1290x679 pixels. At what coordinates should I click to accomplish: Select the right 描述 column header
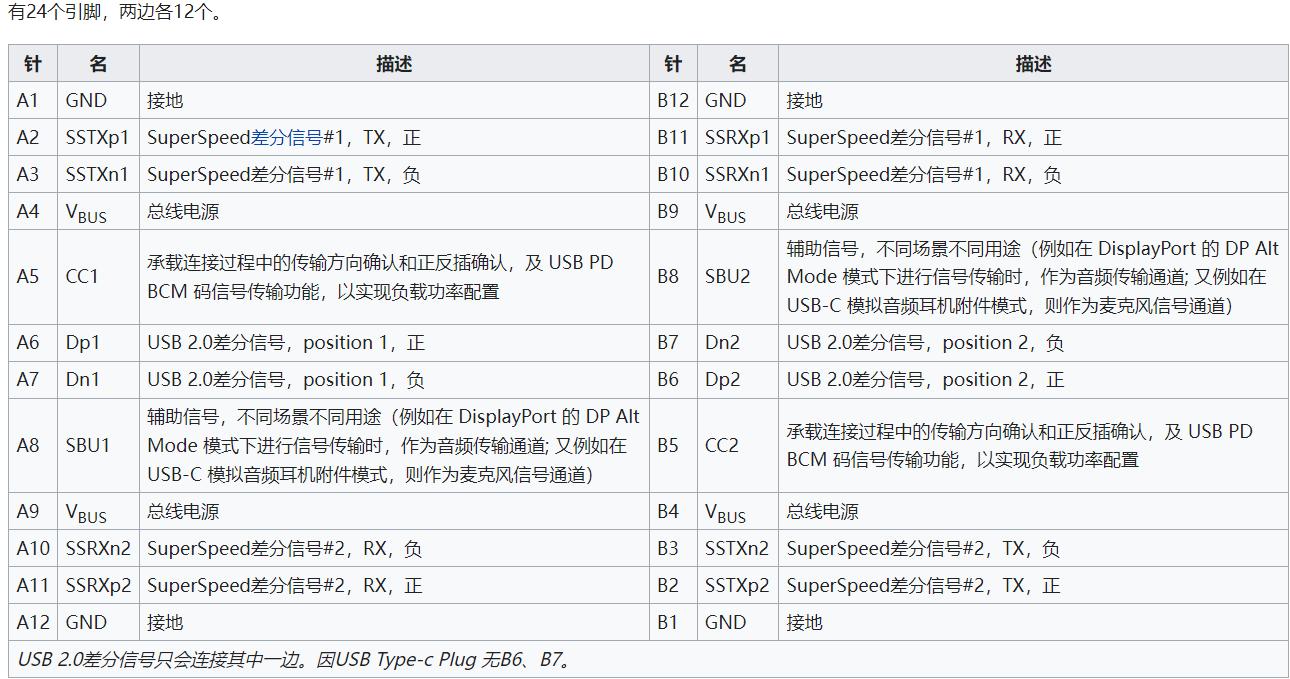1033,63
